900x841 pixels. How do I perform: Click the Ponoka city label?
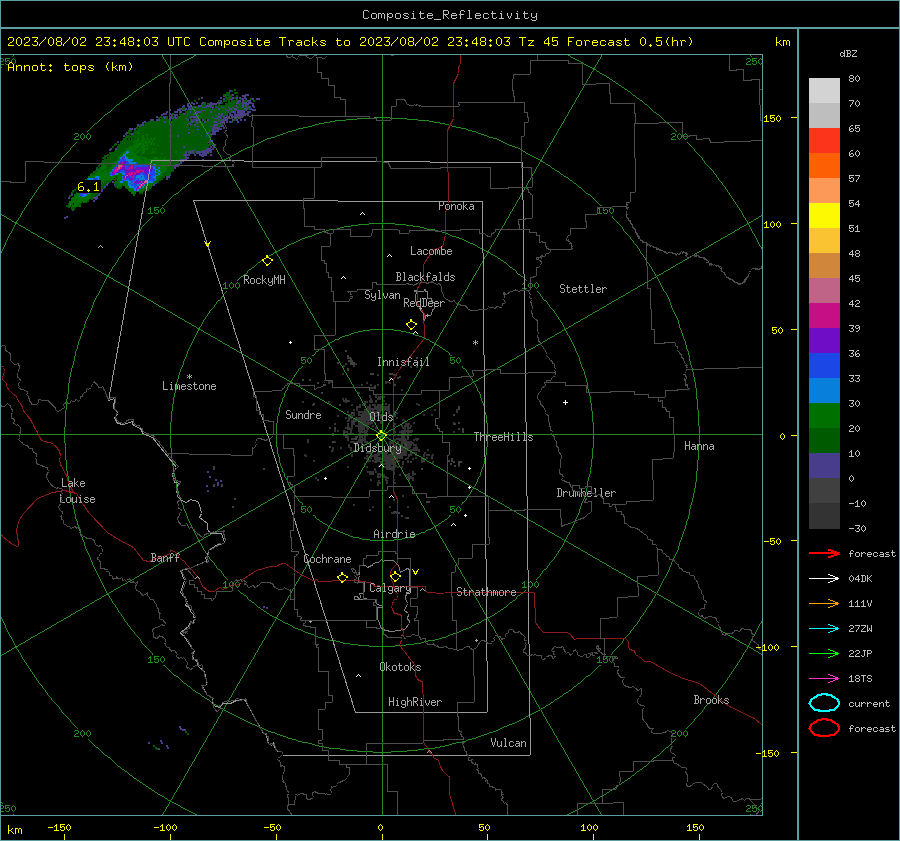tap(456, 206)
